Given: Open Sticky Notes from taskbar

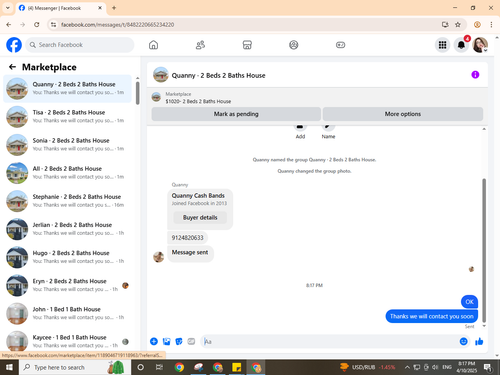Looking at the screenshot, I should [237, 367].
